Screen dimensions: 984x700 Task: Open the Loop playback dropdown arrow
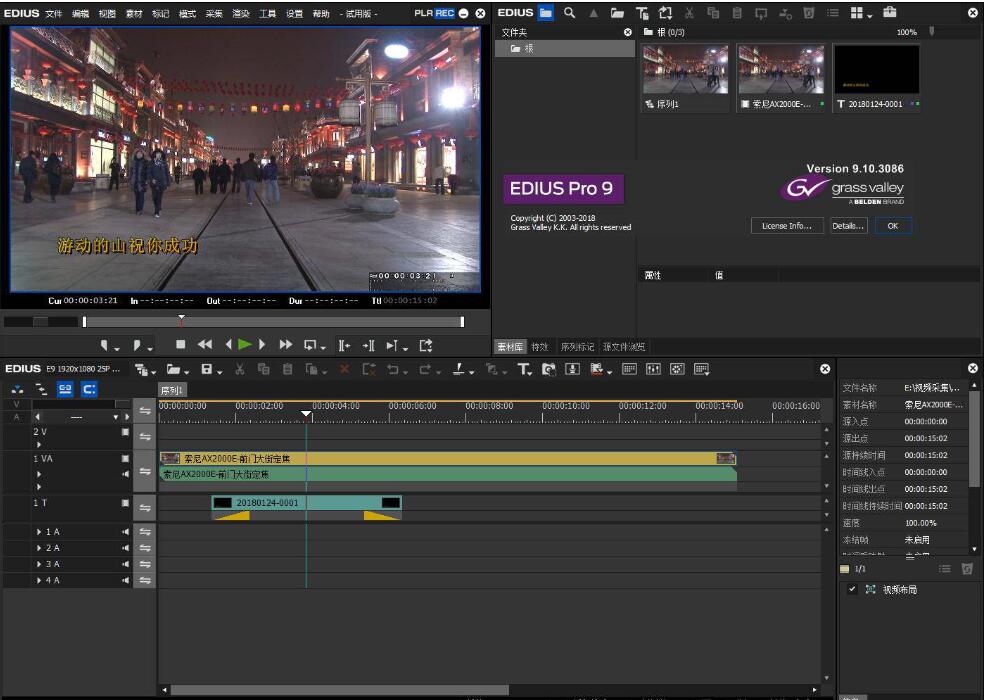323,348
